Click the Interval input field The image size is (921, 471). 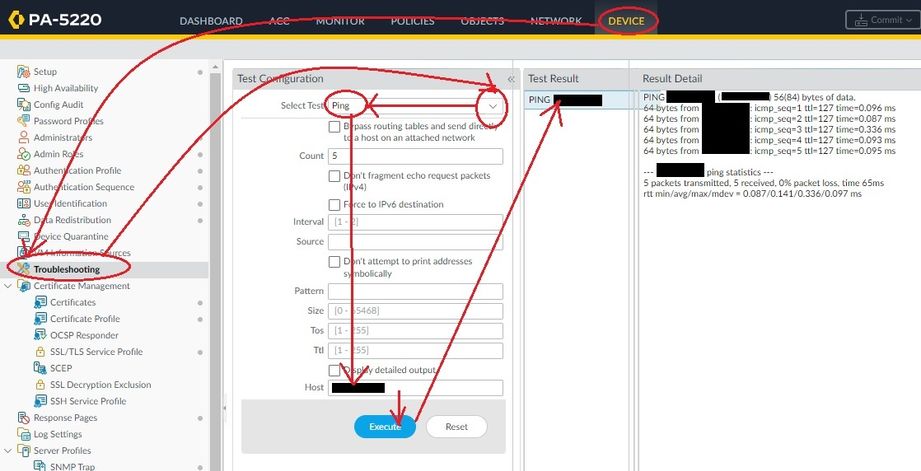pyautogui.click(x=415, y=222)
